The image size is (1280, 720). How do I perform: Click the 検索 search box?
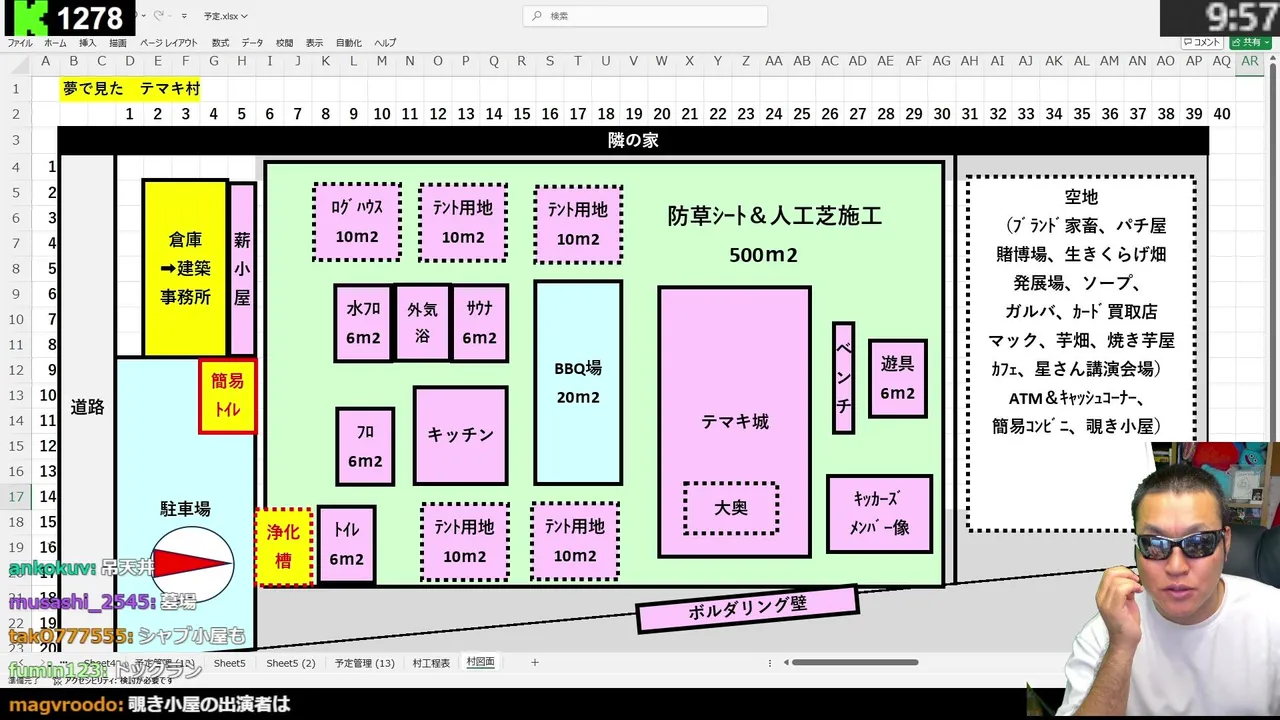tap(645, 16)
